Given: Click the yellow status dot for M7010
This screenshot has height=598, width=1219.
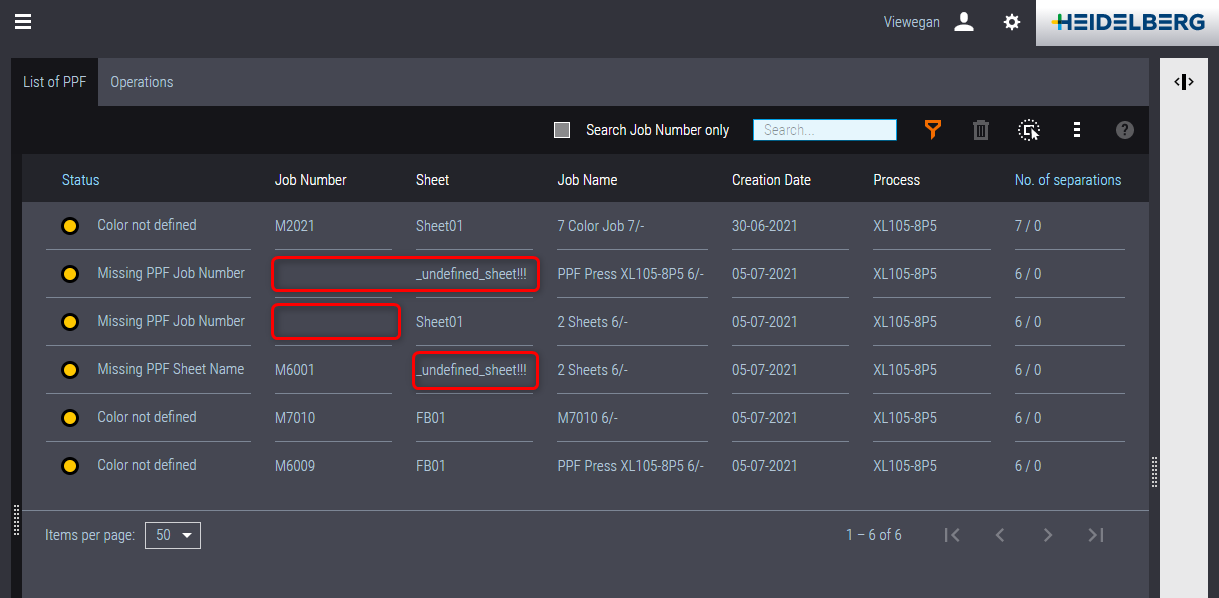Looking at the screenshot, I should pos(70,418).
